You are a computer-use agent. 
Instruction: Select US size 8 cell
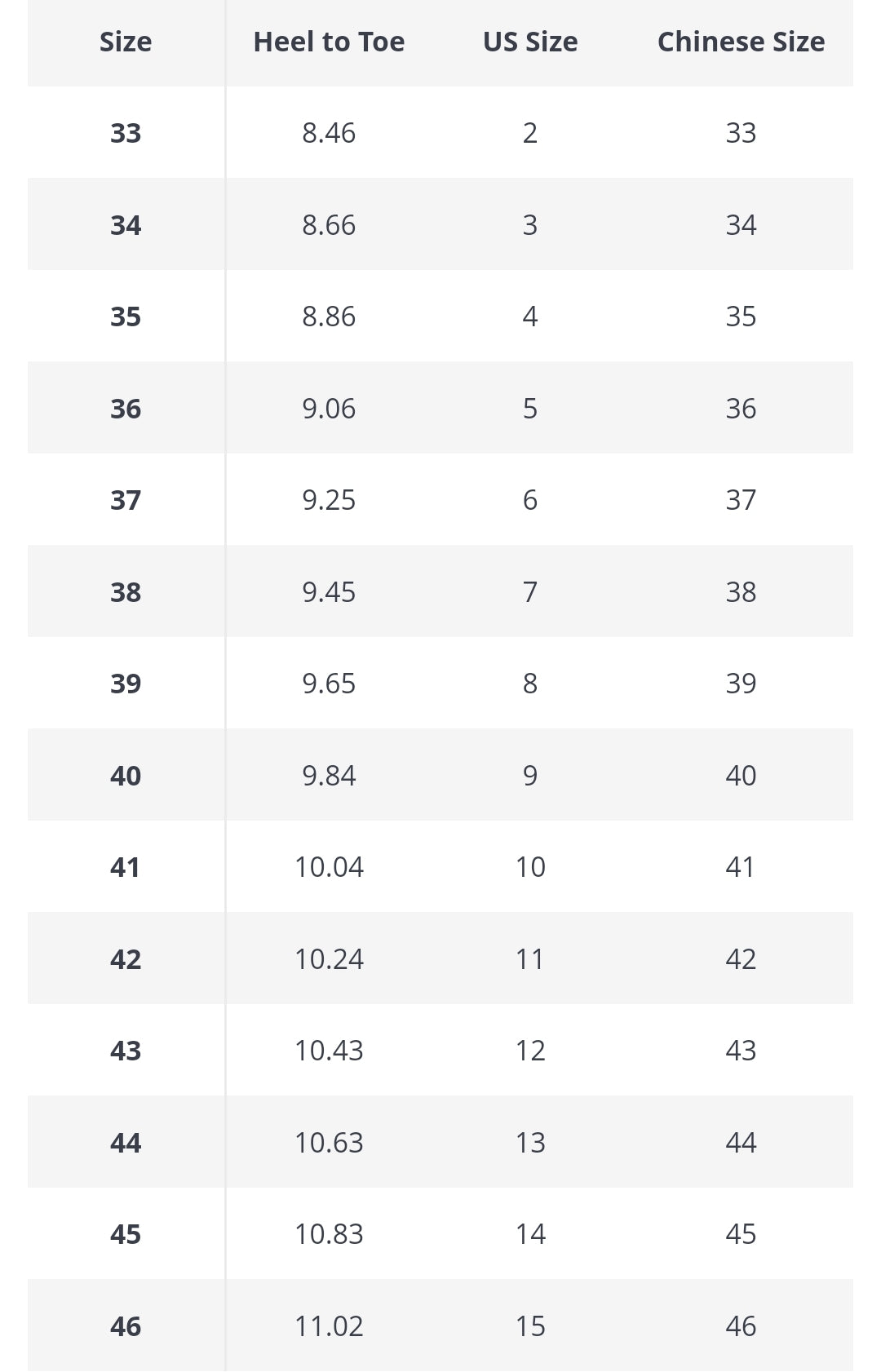[530, 684]
